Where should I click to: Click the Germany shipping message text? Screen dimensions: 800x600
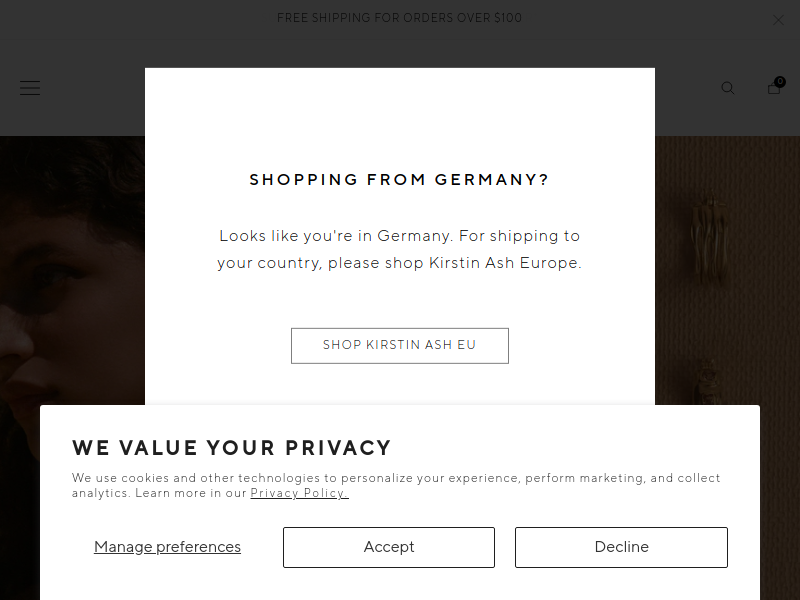[x=399, y=250]
